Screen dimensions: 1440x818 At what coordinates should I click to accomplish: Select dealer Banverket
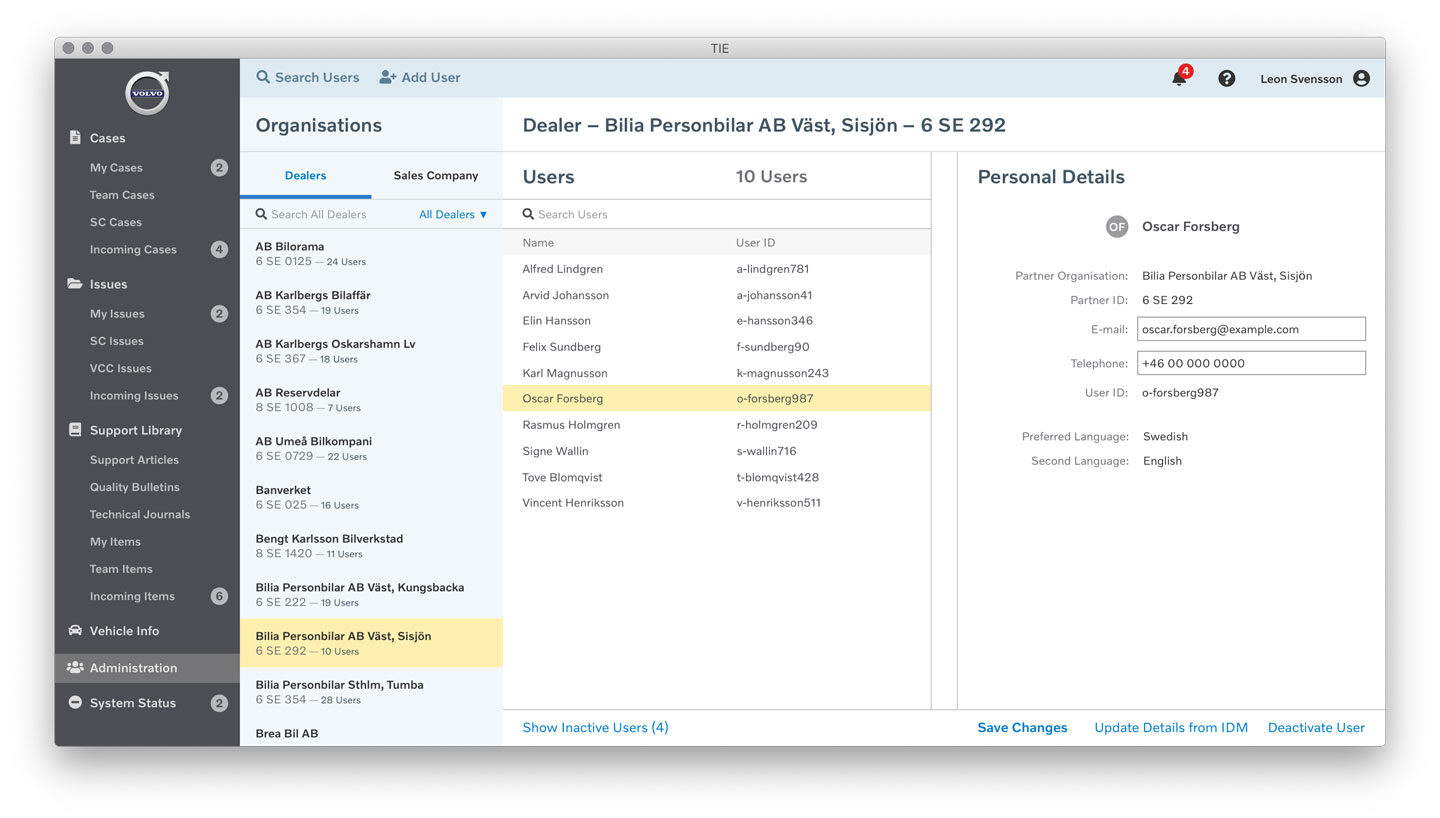pos(371,497)
